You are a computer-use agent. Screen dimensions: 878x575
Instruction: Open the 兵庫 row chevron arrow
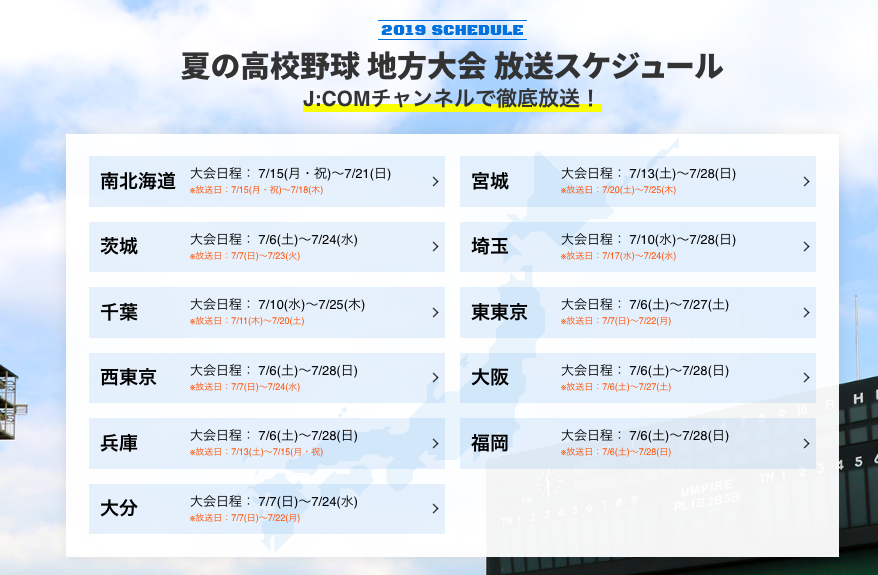[435, 443]
